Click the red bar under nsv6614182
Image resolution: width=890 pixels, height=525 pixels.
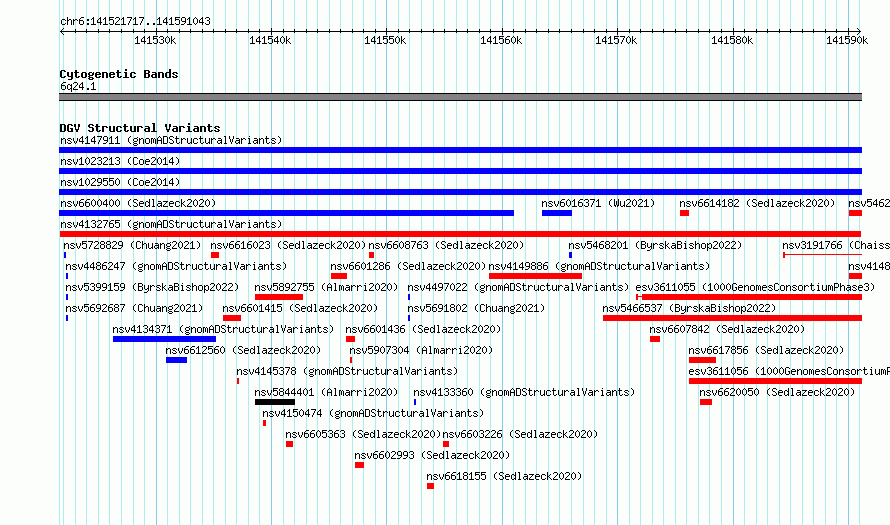point(685,213)
